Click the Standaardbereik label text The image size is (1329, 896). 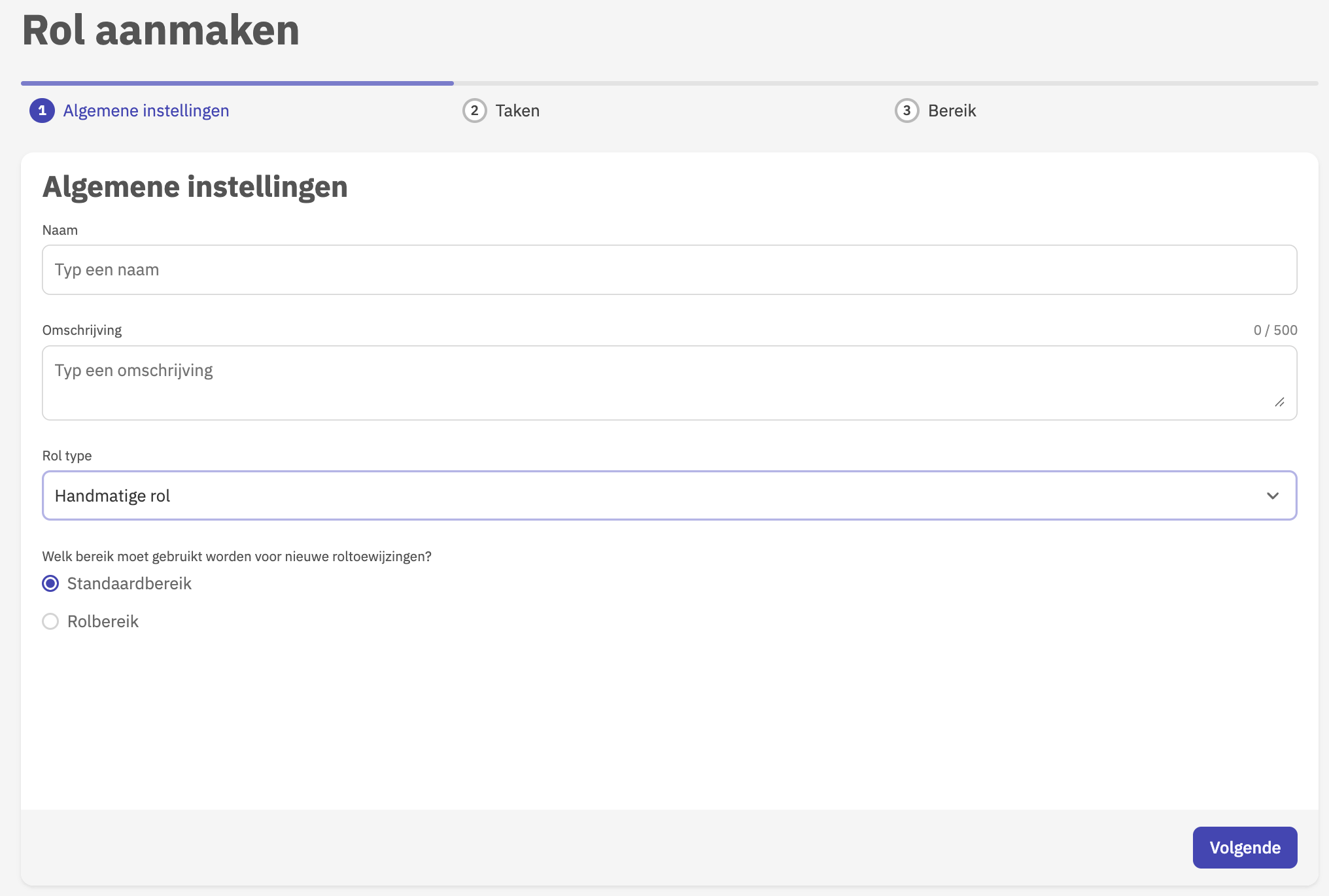[129, 583]
